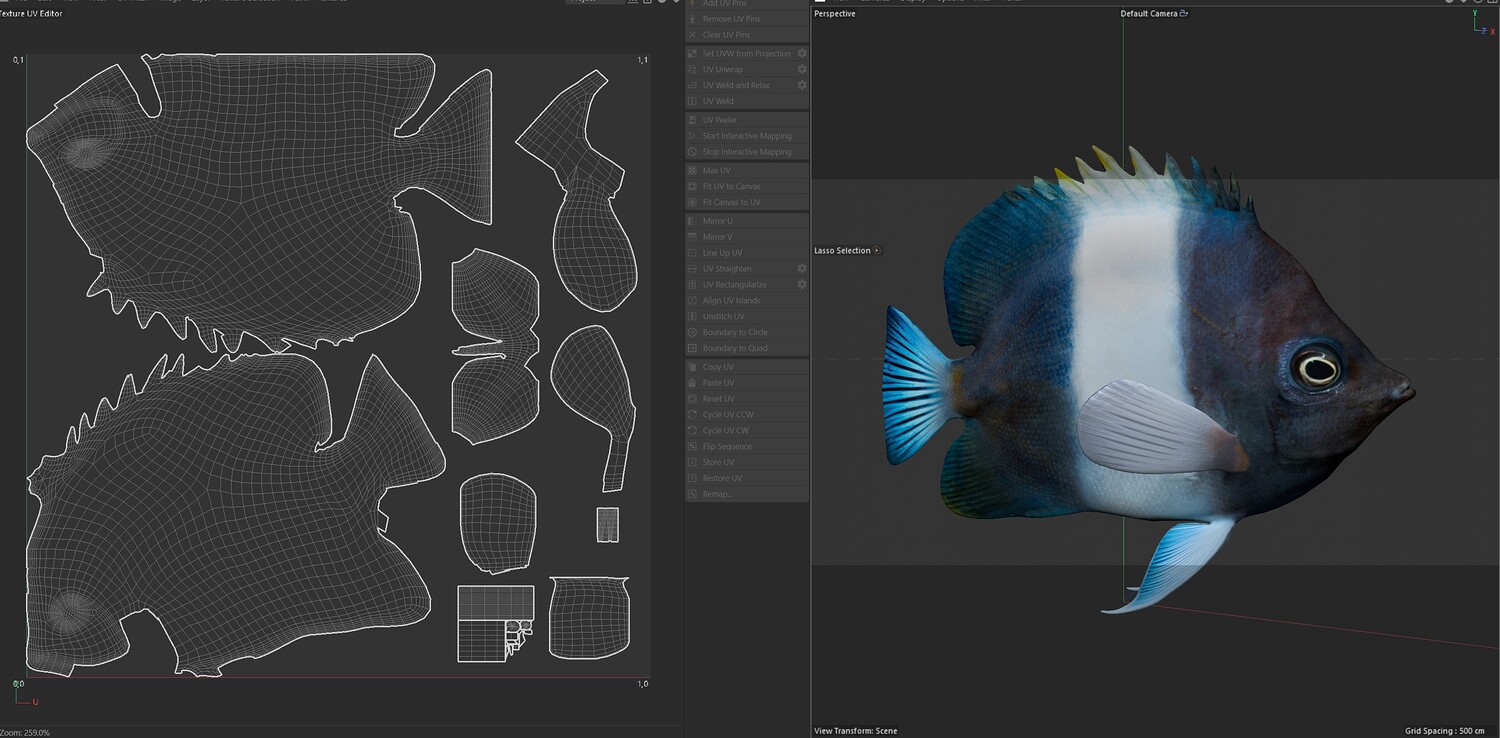Click the Paste UV command
The width and height of the screenshot is (1500, 738).
pos(747,383)
